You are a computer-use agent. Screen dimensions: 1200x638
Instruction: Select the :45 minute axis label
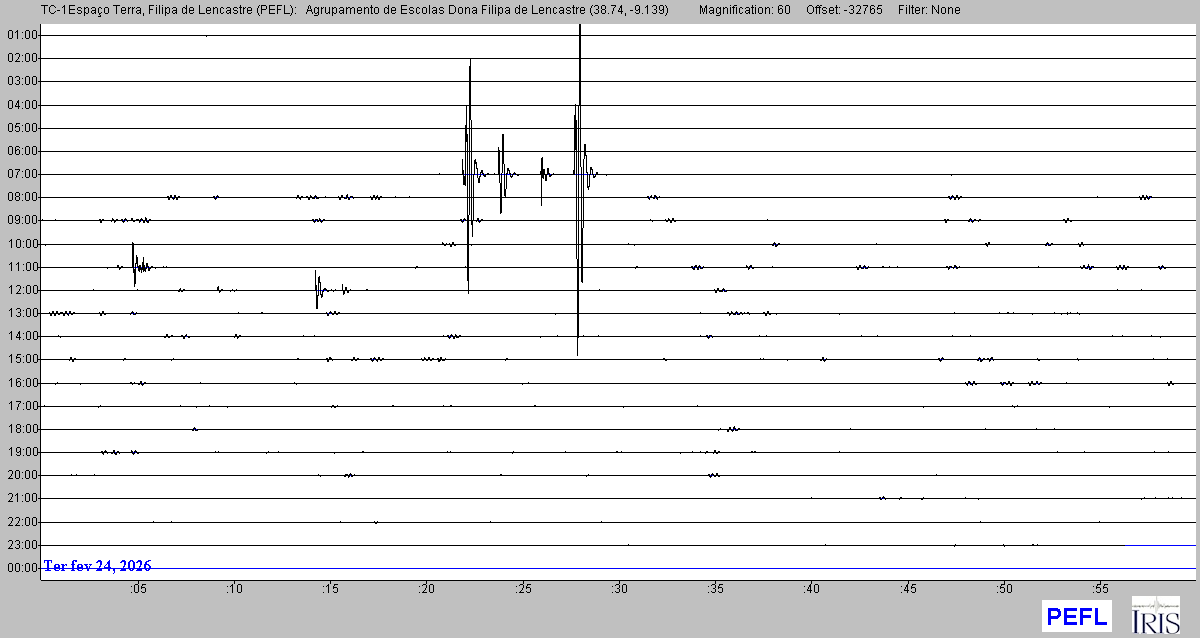coord(907,589)
